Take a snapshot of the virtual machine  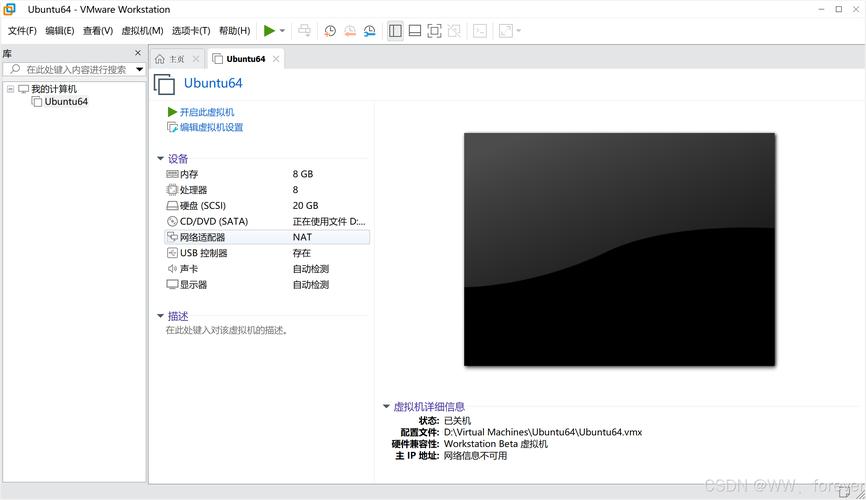point(330,31)
